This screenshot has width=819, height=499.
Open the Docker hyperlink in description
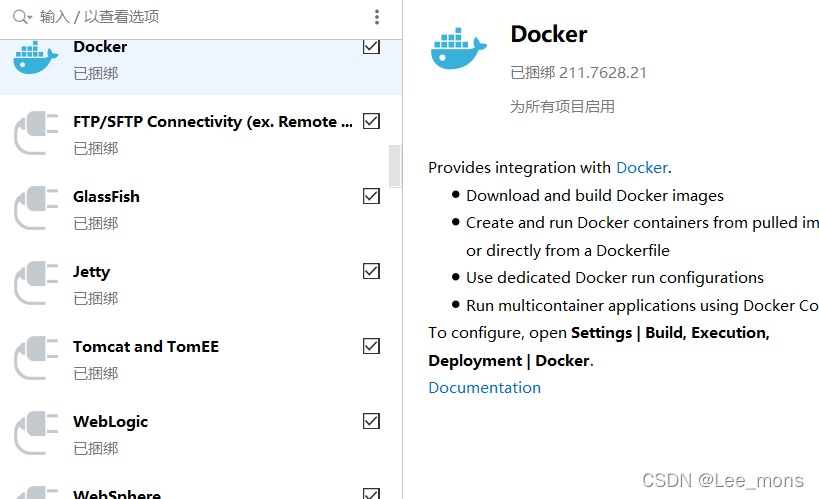(x=641, y=168)
